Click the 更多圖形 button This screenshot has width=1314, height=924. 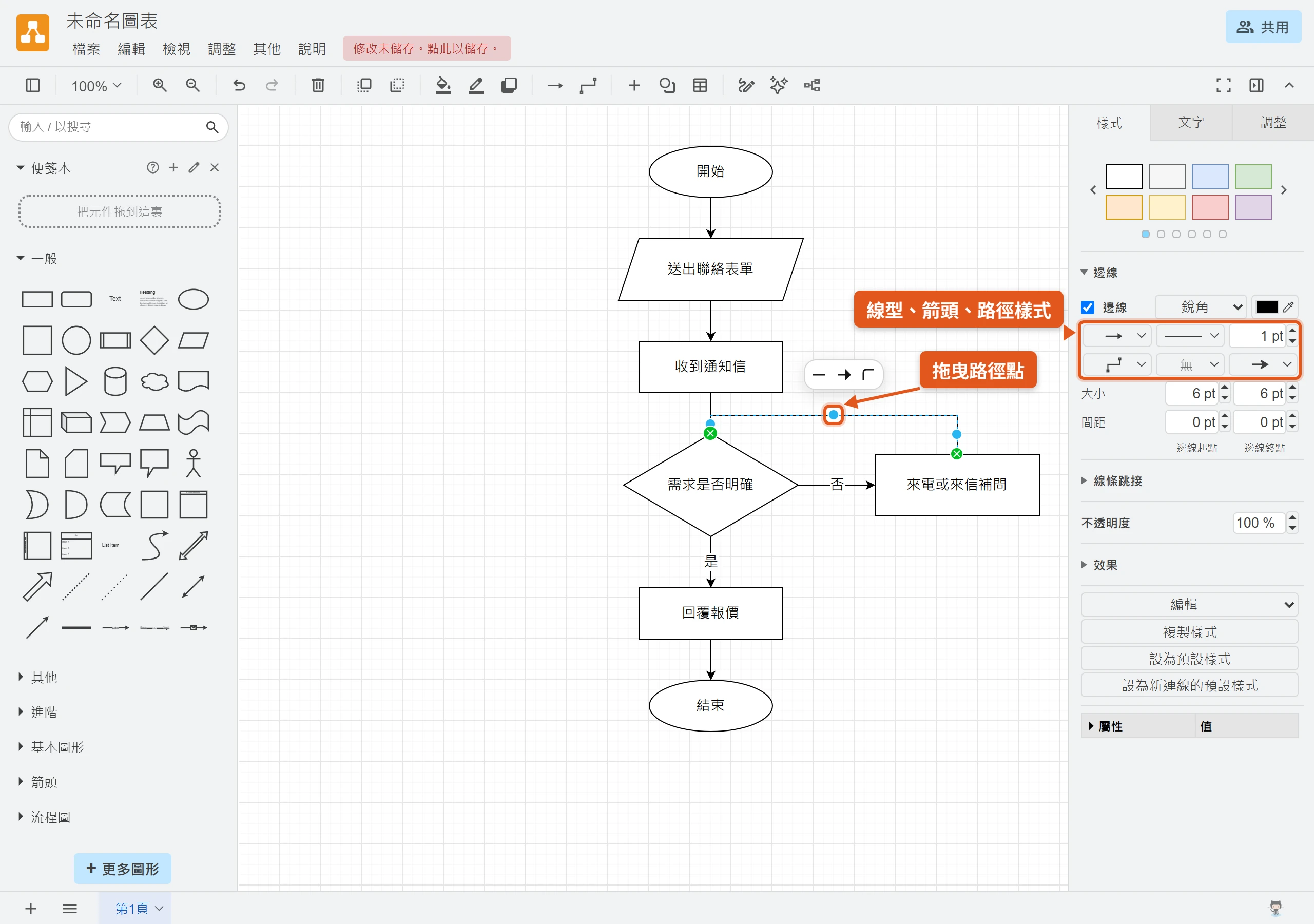tap(123, 869)
